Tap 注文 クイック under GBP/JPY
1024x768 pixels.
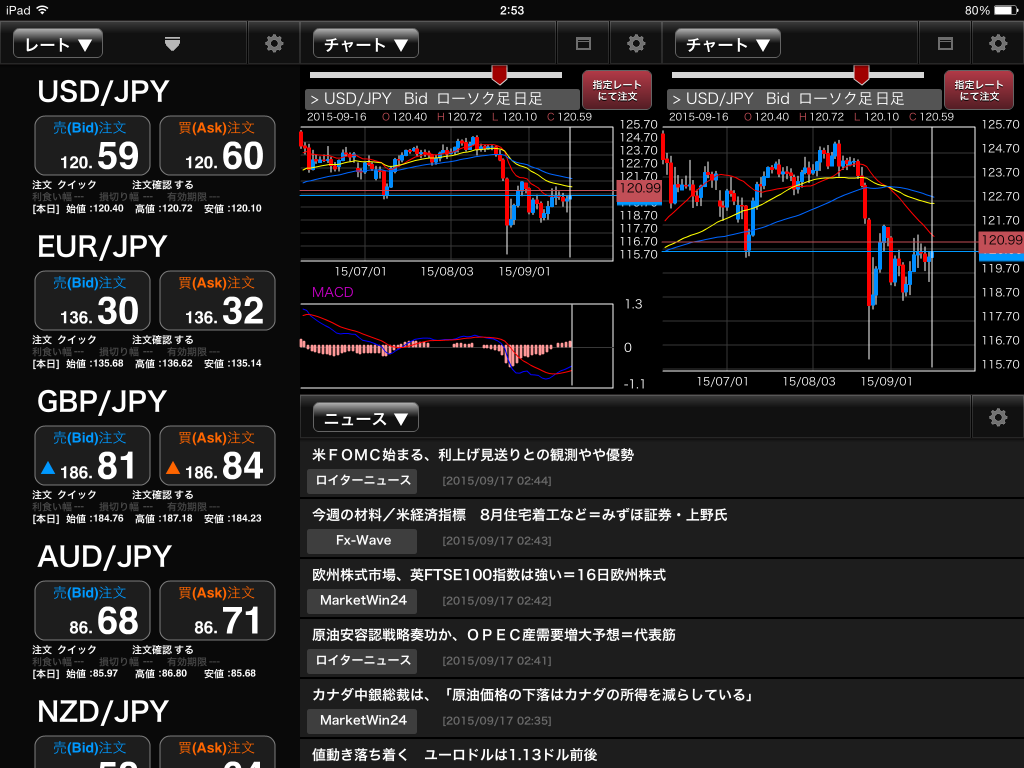click(64, 495)
